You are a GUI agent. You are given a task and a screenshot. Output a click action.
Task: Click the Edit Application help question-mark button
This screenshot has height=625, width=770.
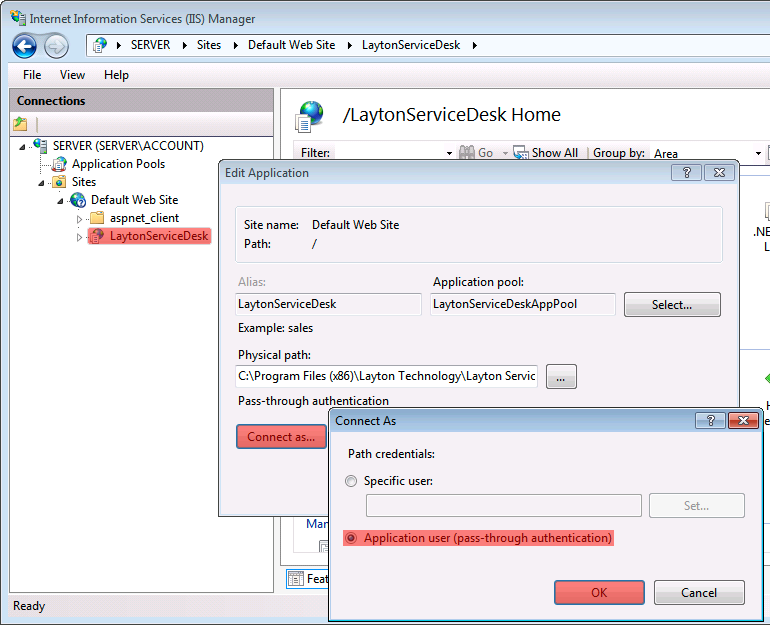click(x=686, y=172)
